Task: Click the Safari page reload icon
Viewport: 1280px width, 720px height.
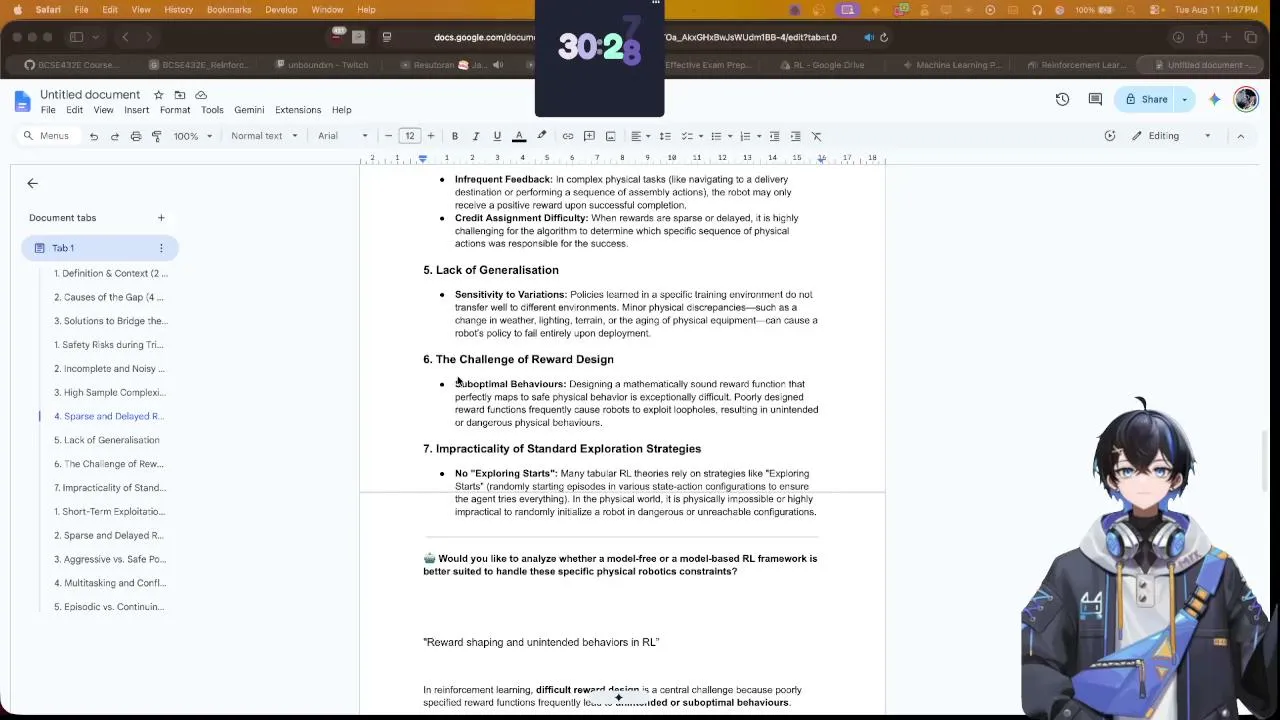Action: point(883,37)
